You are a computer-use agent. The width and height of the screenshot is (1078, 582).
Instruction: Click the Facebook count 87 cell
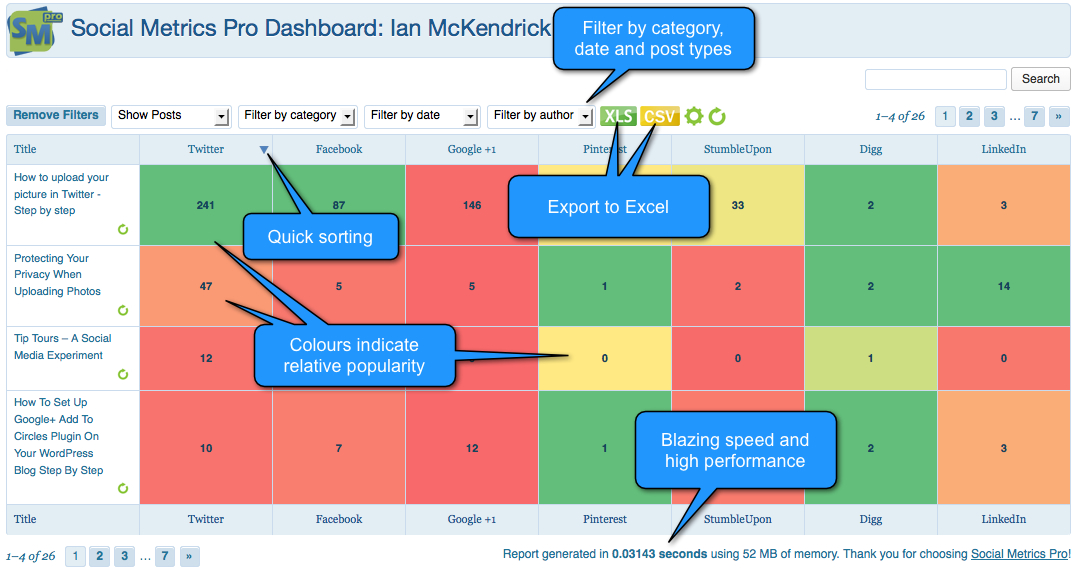(339, 205)
